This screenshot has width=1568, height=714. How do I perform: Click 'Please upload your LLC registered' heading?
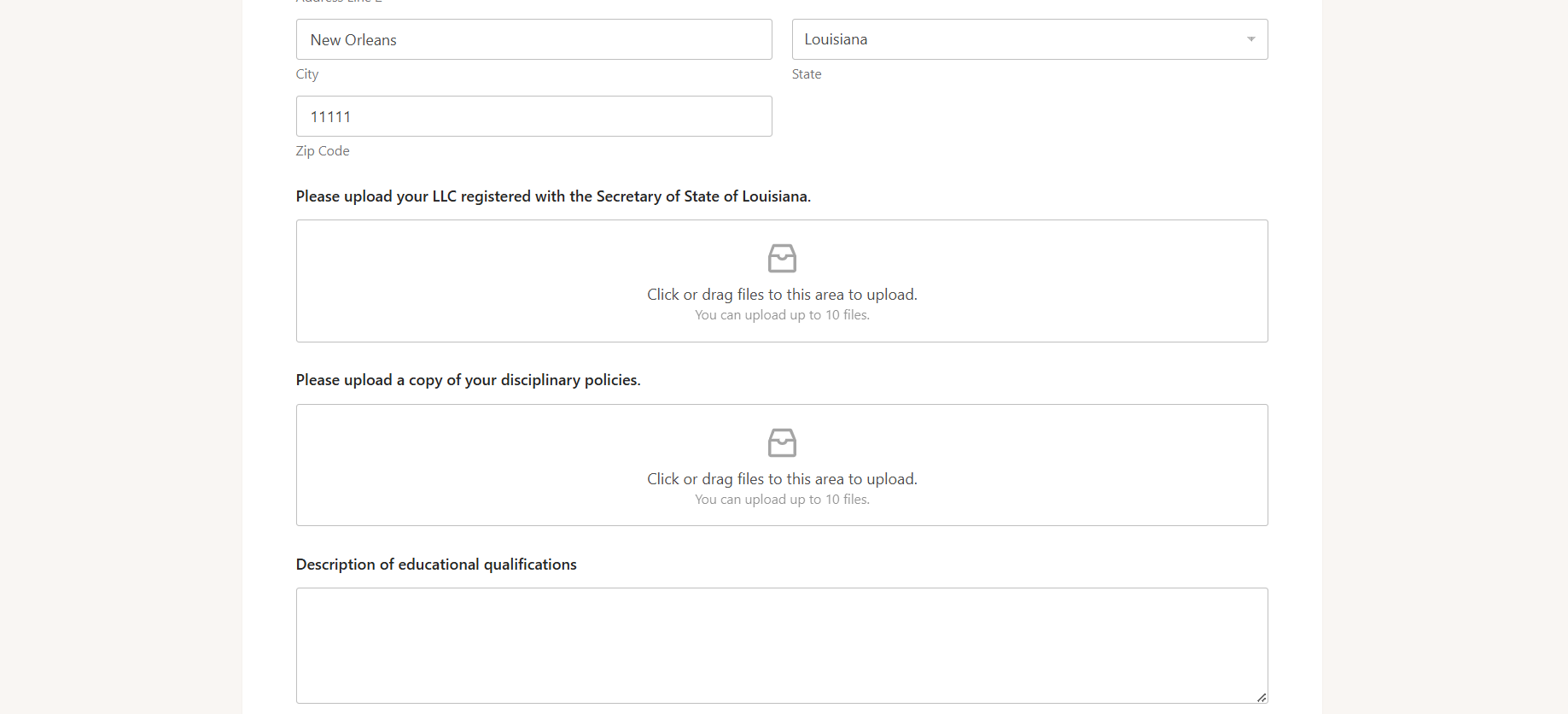pos(553,196)
